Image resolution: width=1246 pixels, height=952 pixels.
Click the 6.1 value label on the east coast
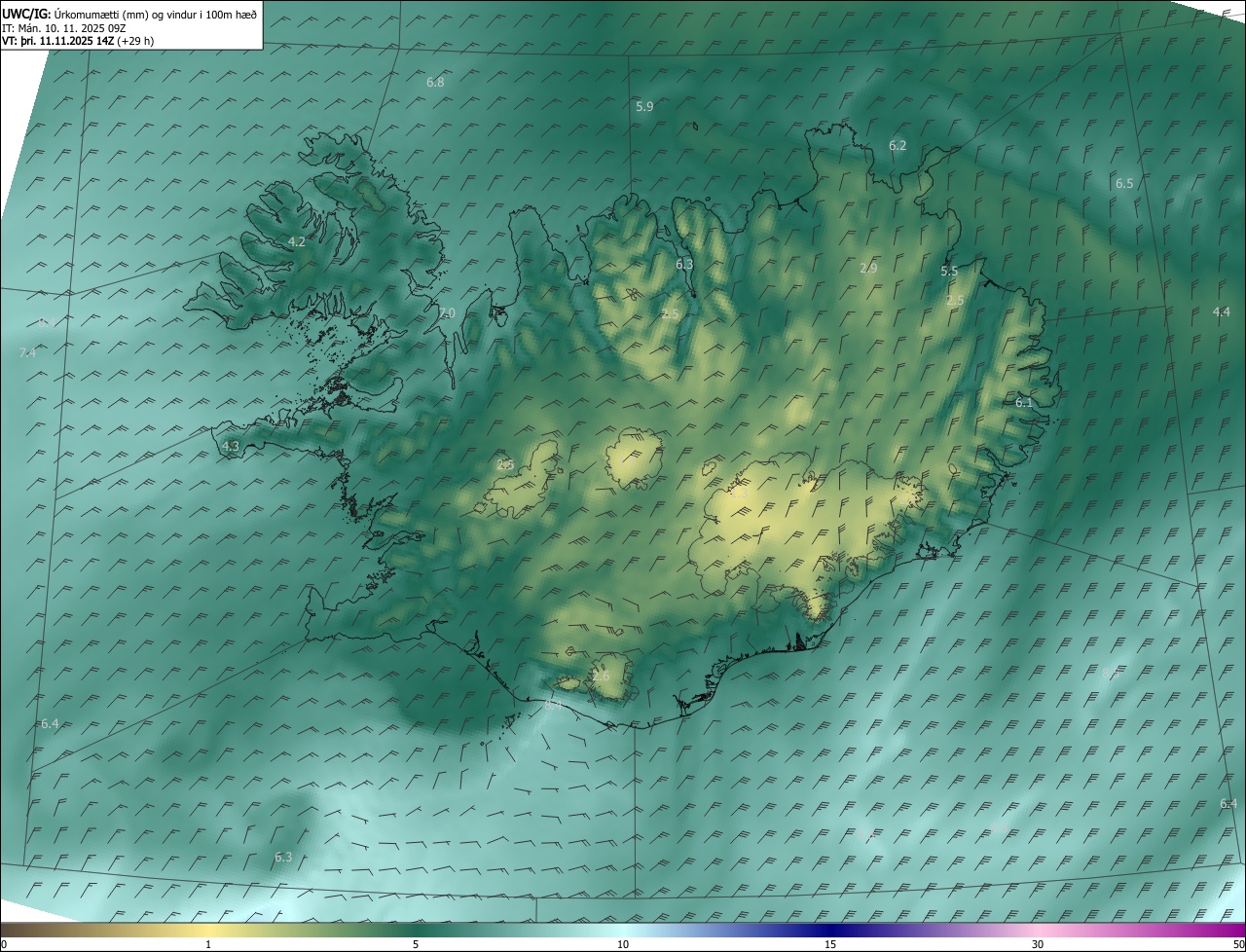[x=1024, y=403]
